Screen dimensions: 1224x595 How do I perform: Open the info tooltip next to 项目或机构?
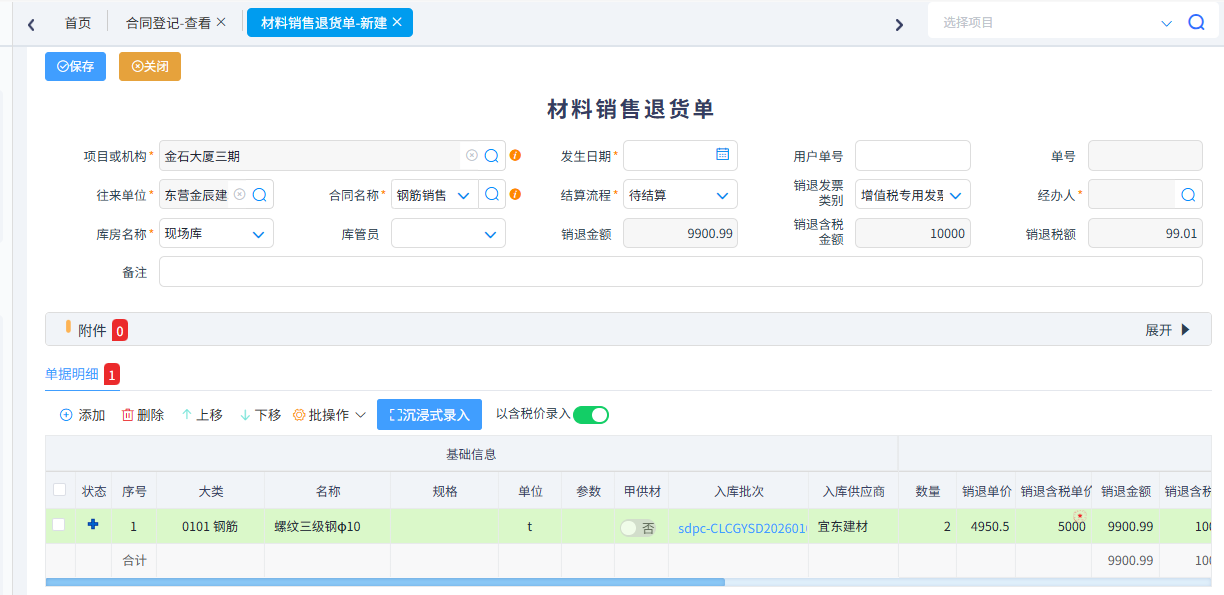coord(516,155)
